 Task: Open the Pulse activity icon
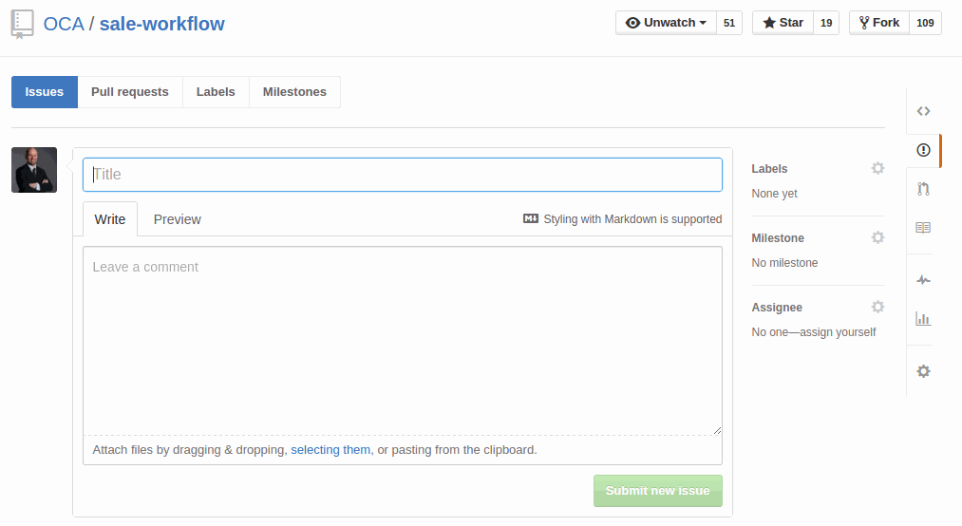[923, 280]
